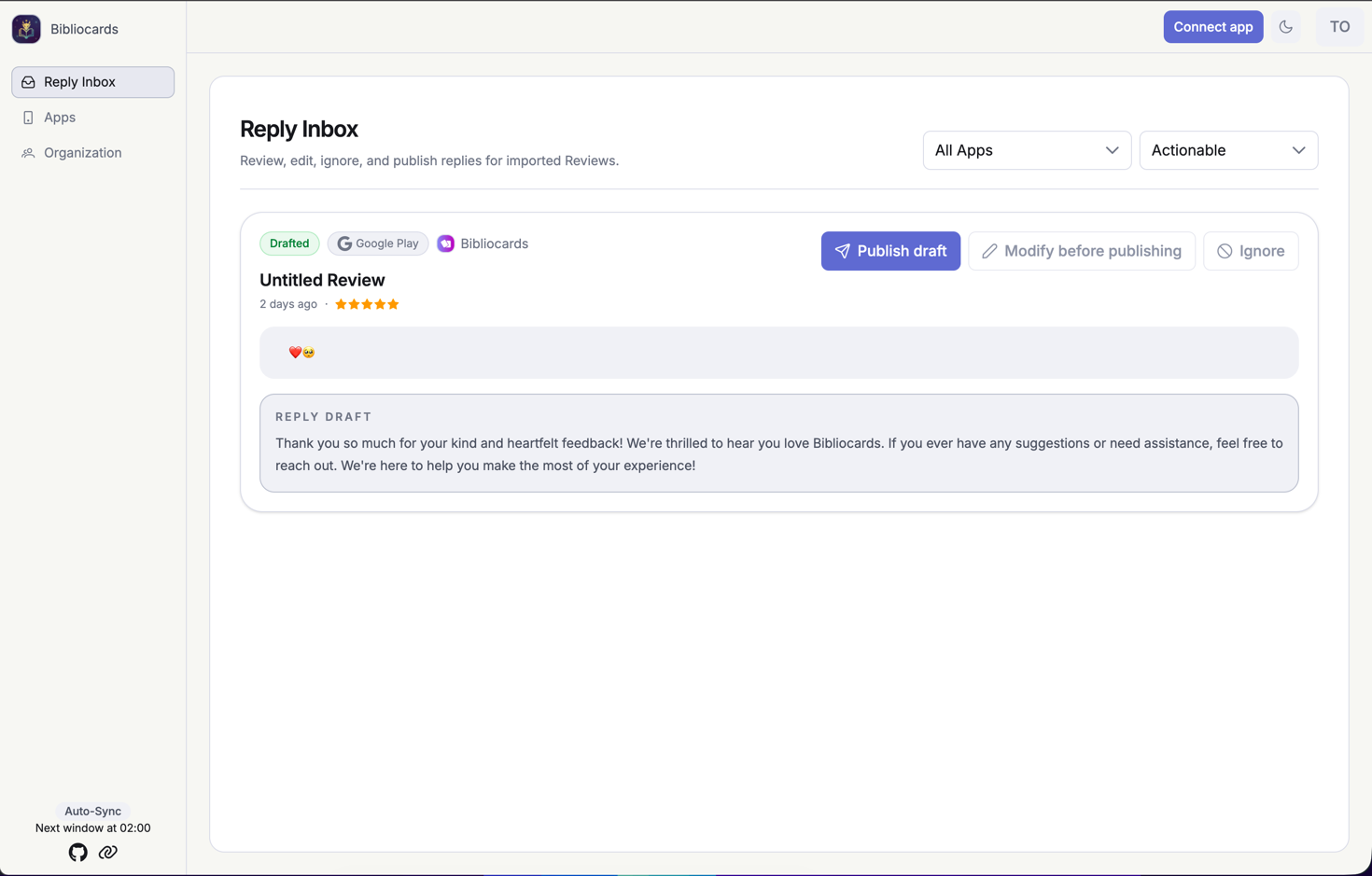Click the five-star rating on the review
Image resolution: width=1372 pixels, height=876 pixels.
click(x=367, y=304)
